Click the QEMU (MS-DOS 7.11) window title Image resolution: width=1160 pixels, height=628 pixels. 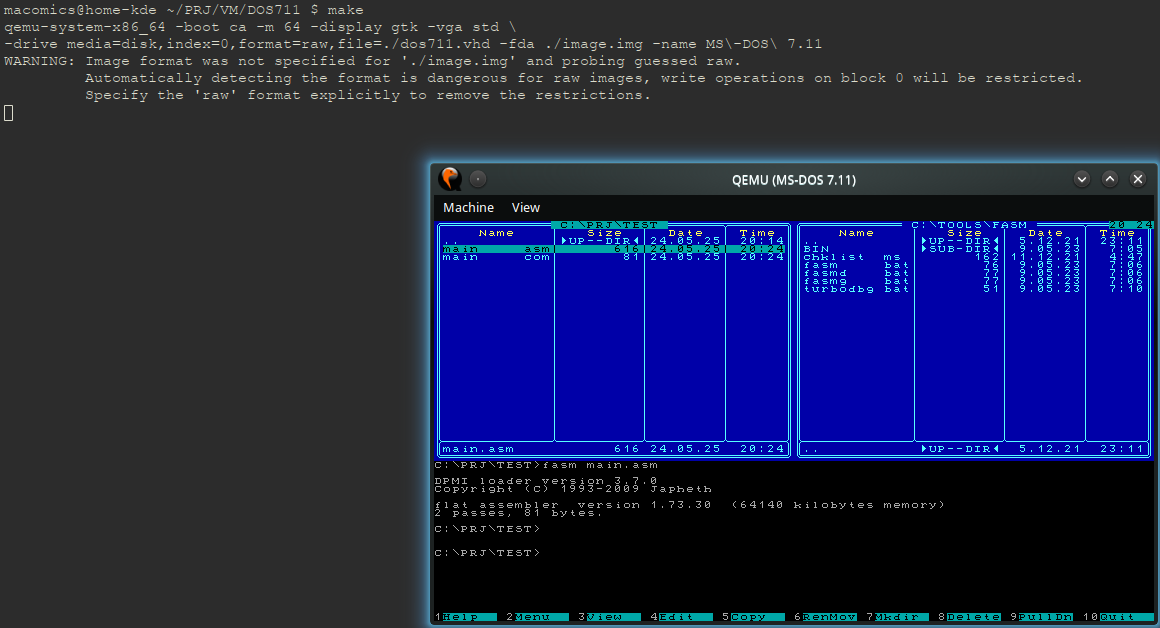click(794, 180)
